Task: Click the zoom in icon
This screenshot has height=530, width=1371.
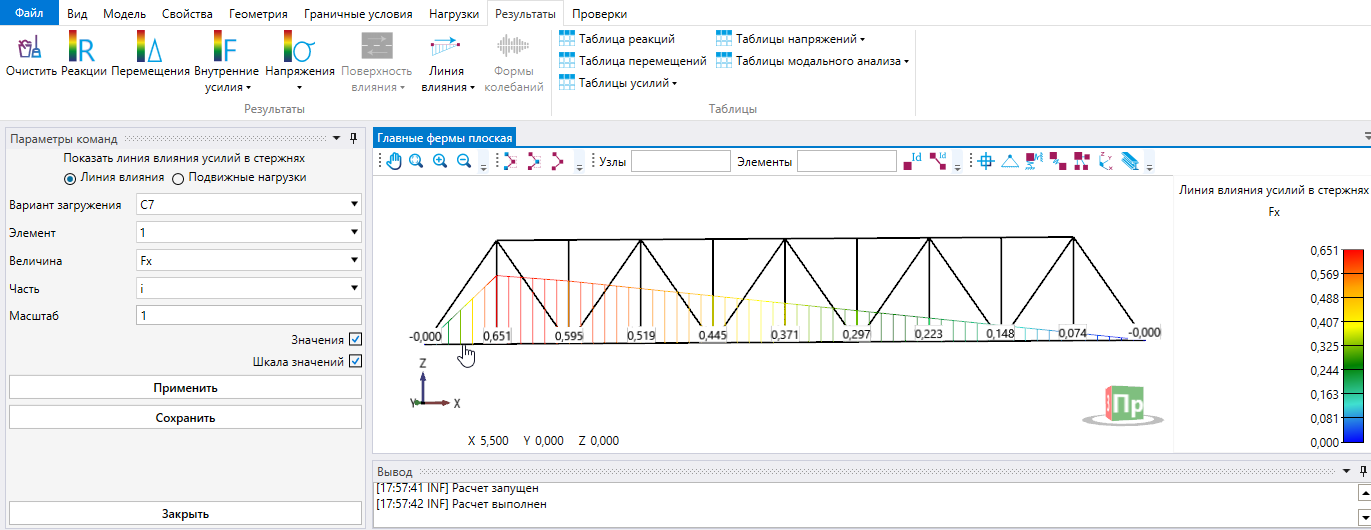Action: pyautogui.click(x=440, y=161)
